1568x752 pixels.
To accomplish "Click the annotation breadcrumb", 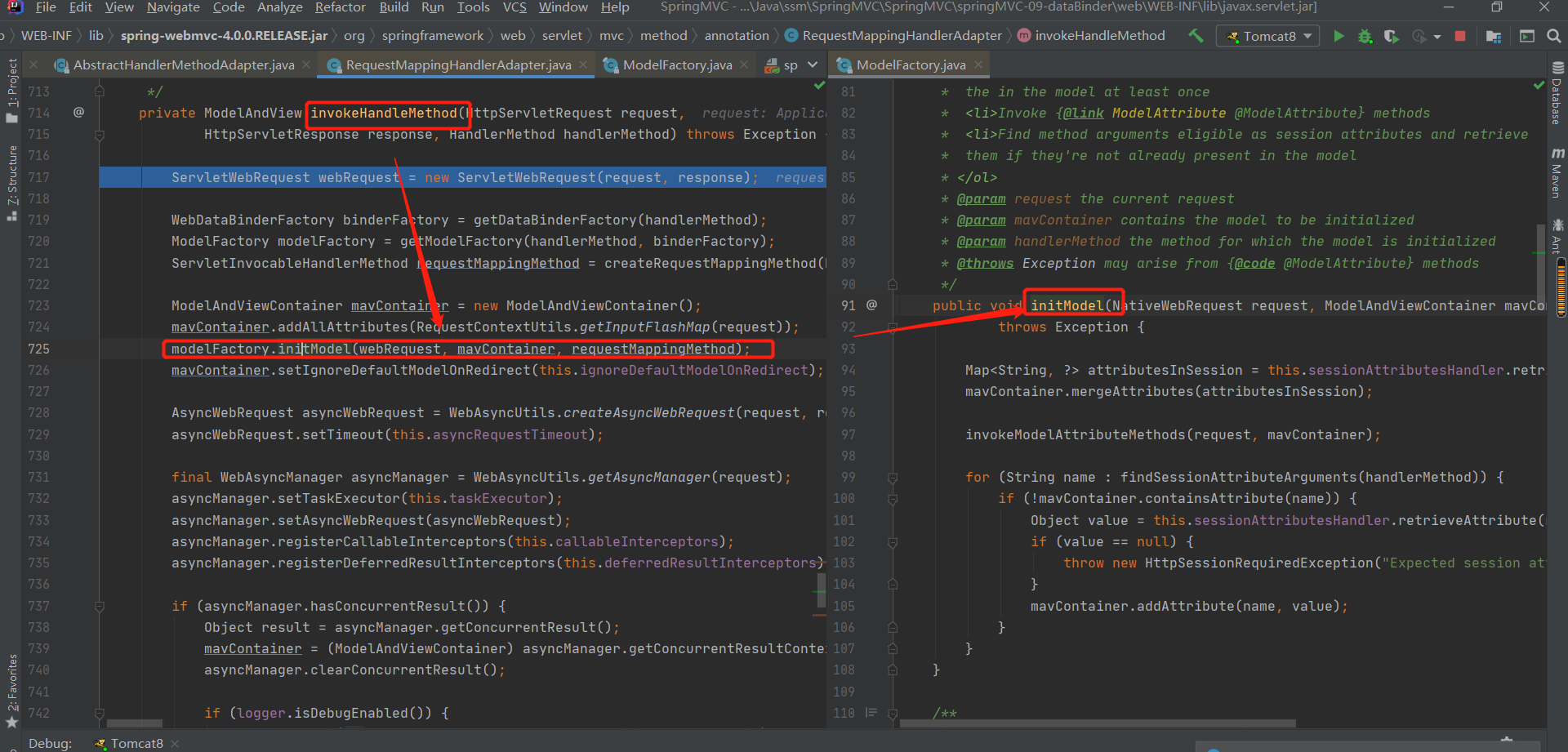I will (737, 36).
